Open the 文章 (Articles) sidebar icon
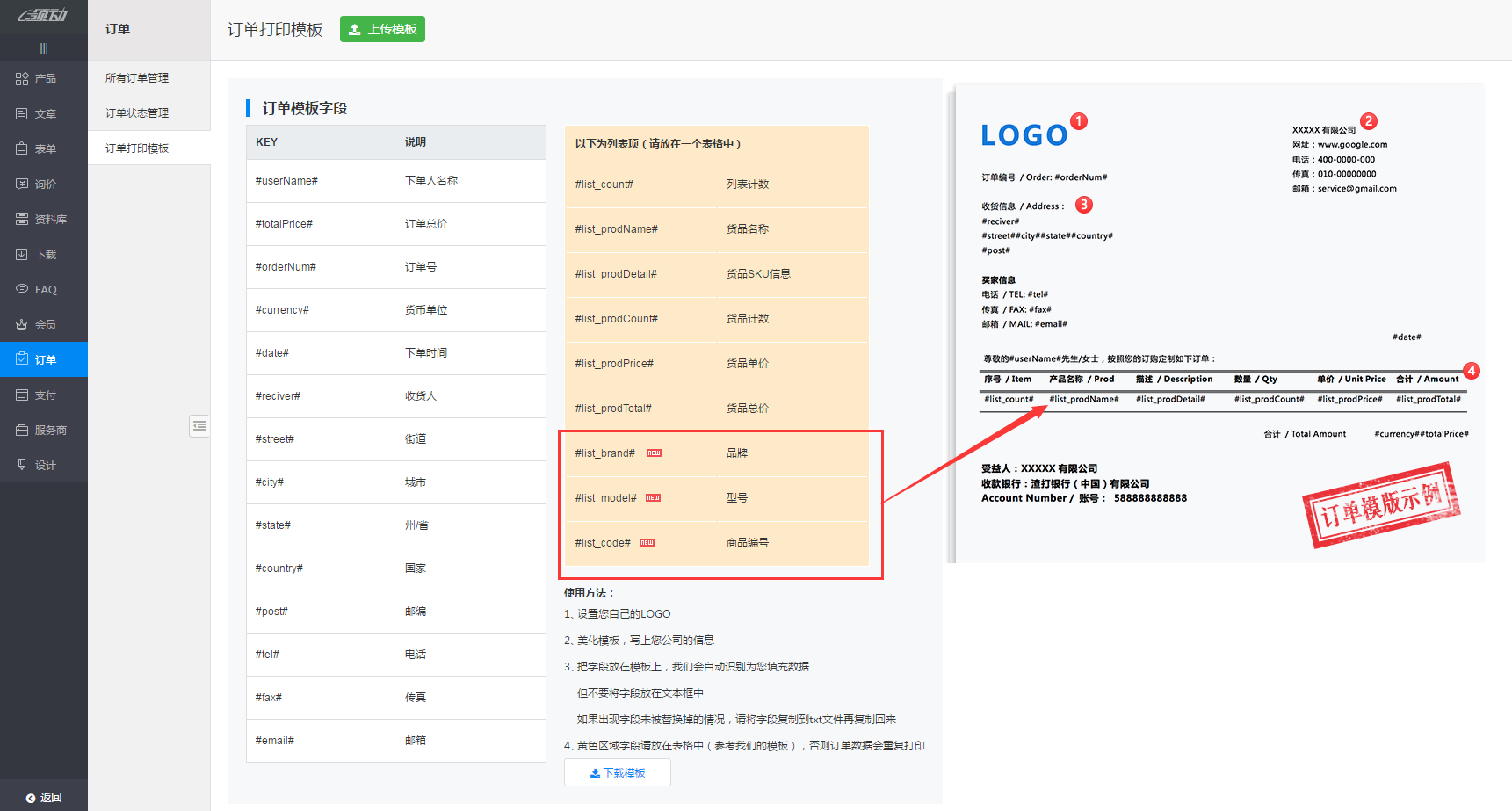Viewport: 1512px width, 811px height. point(22,114)
